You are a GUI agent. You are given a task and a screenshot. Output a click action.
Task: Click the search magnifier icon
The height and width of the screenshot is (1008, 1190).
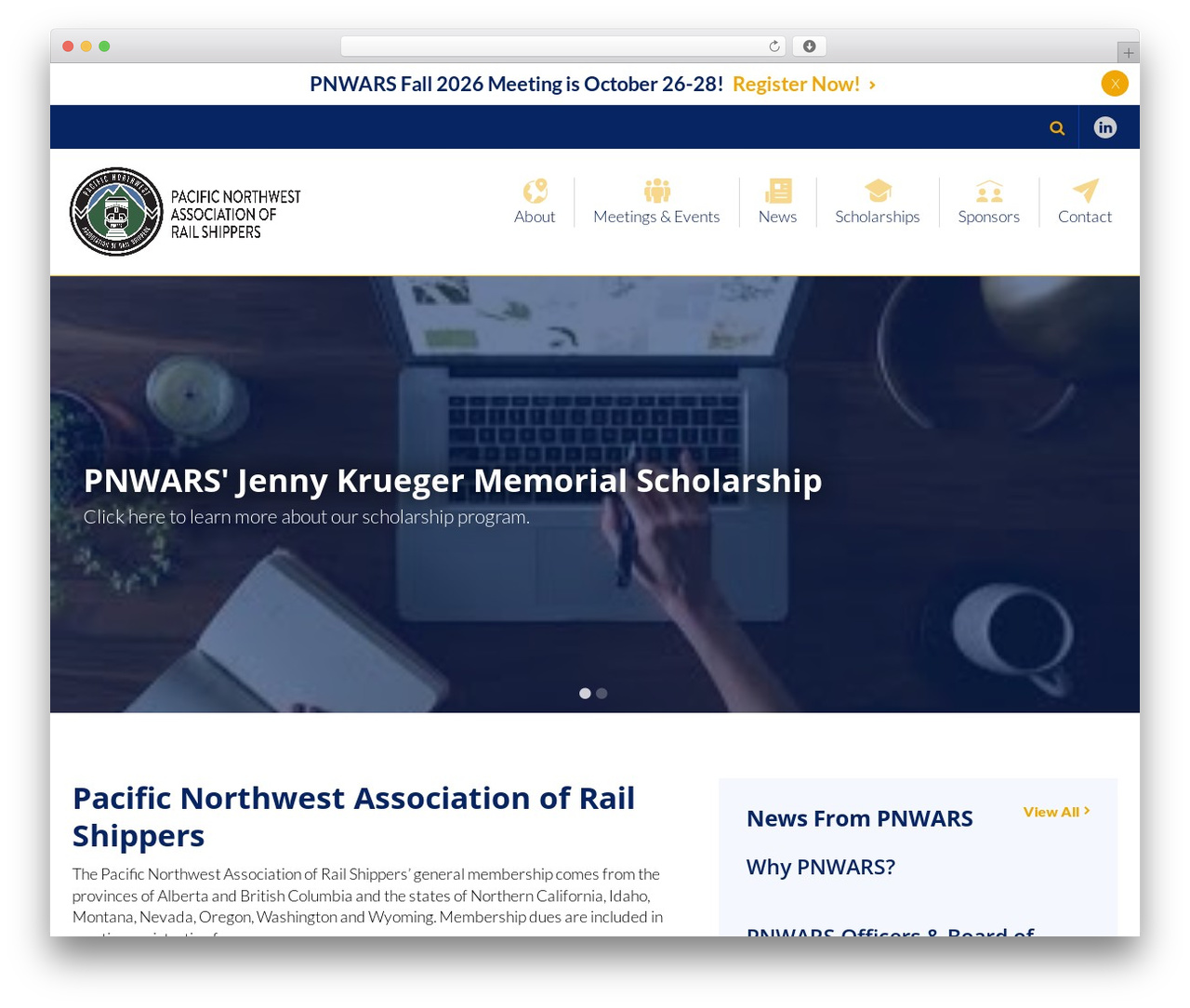(1057, 128)
